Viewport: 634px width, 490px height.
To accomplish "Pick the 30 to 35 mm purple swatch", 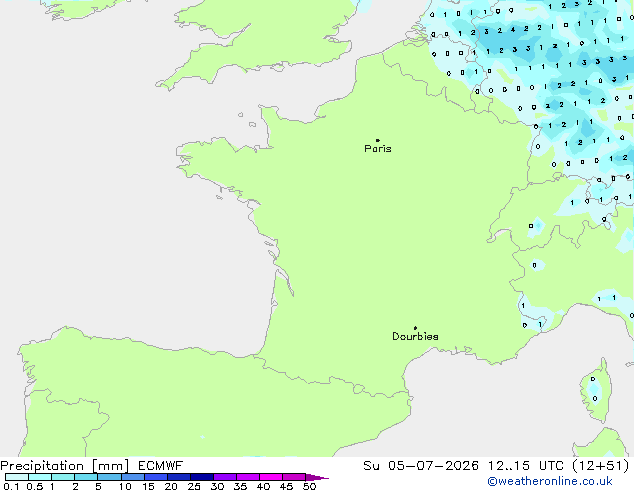I will pos(224,477).
